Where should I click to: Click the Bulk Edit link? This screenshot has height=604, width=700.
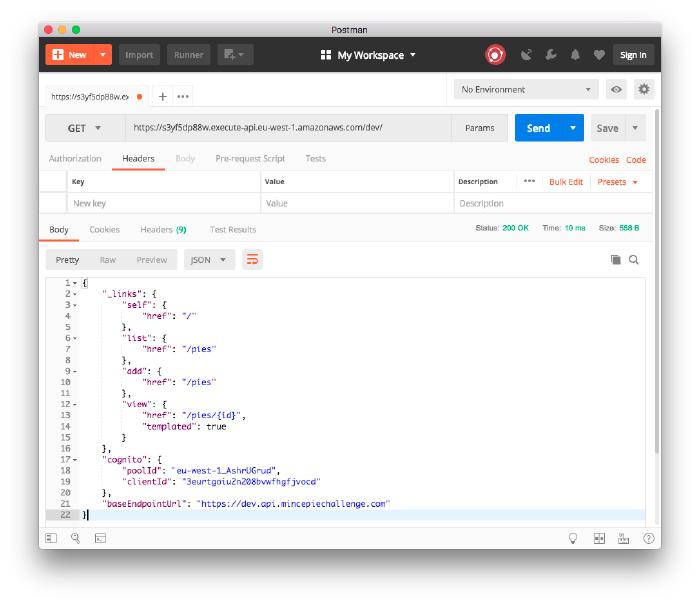click(x=566, y=182)
